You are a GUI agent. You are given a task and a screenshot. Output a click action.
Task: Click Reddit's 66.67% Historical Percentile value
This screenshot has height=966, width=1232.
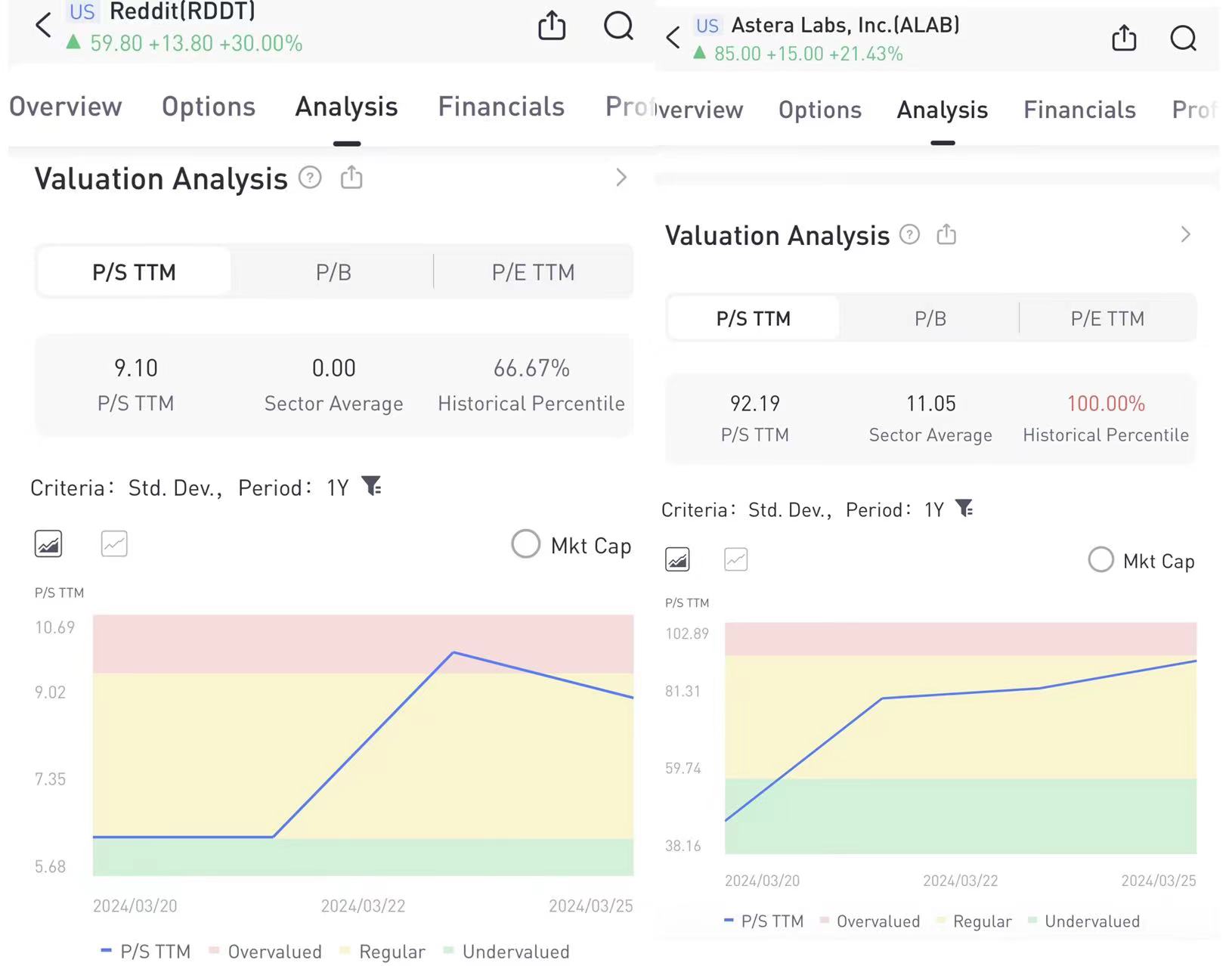(x=531, y=368)
